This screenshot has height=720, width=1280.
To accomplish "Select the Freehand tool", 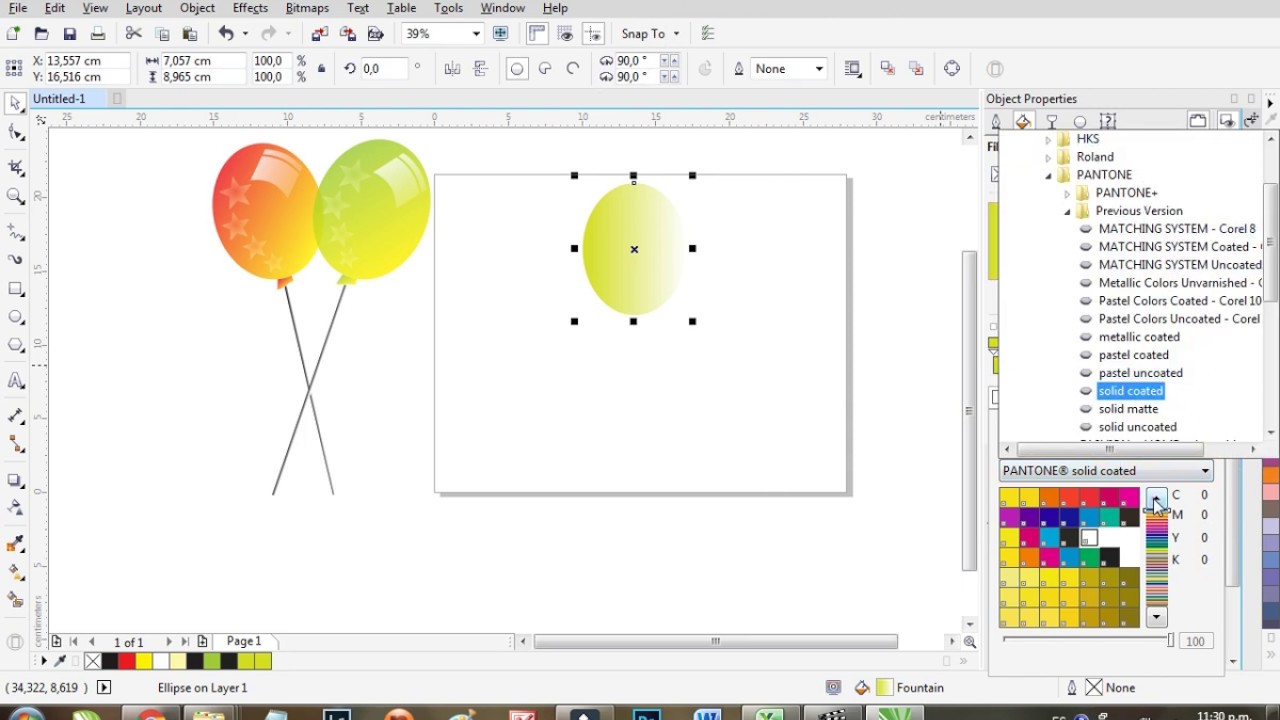I will [15, 232].
